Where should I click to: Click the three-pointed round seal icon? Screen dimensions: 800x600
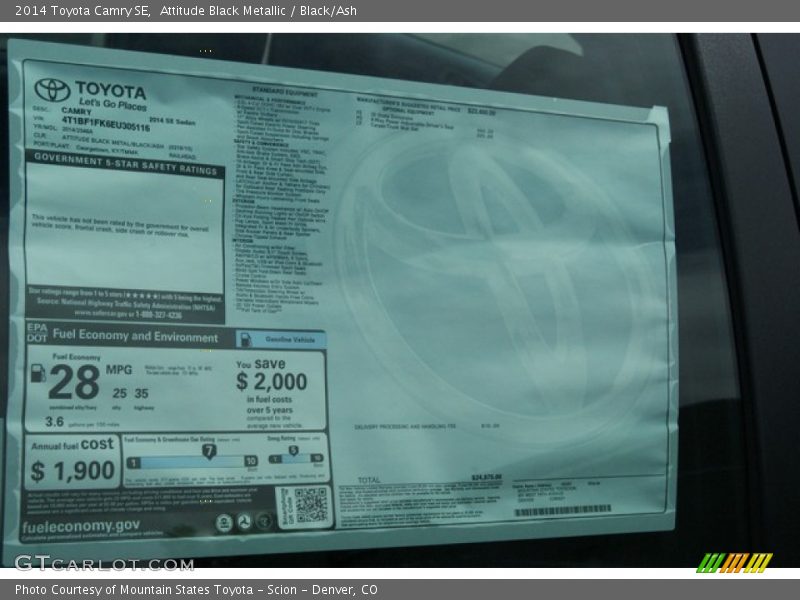(244, 522)
